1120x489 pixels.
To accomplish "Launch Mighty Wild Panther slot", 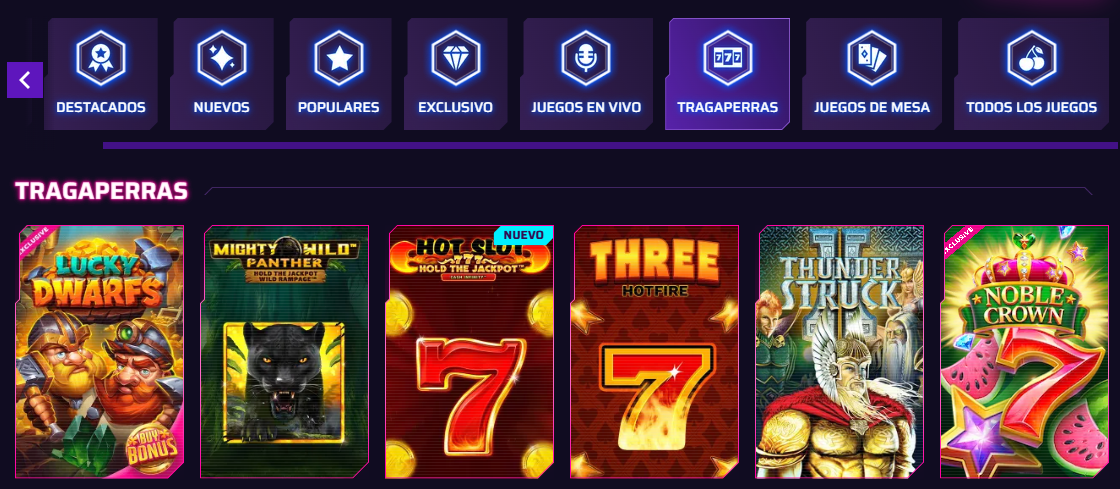I will (284, 351).
